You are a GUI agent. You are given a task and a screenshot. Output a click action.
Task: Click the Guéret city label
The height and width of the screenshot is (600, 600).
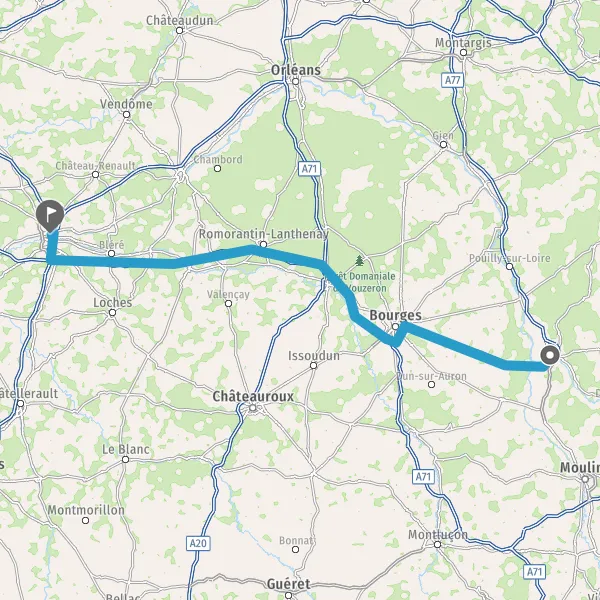click(289, 584)
